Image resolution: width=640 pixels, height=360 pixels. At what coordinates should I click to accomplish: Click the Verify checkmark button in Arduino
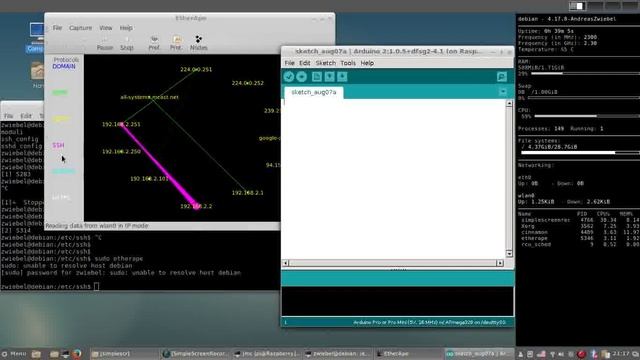[x=289, y=76]
